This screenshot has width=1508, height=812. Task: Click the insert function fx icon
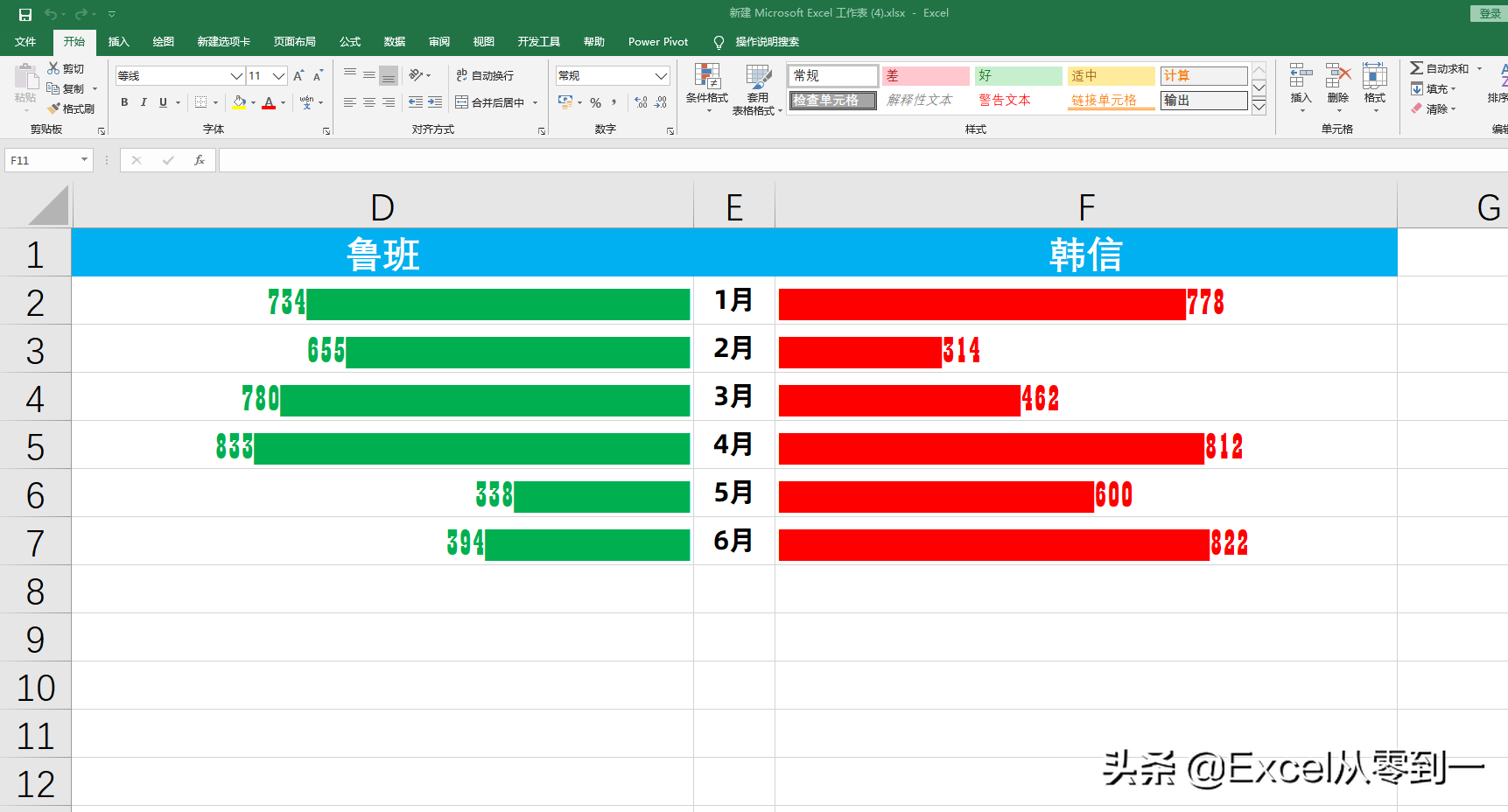coord(200,160)
